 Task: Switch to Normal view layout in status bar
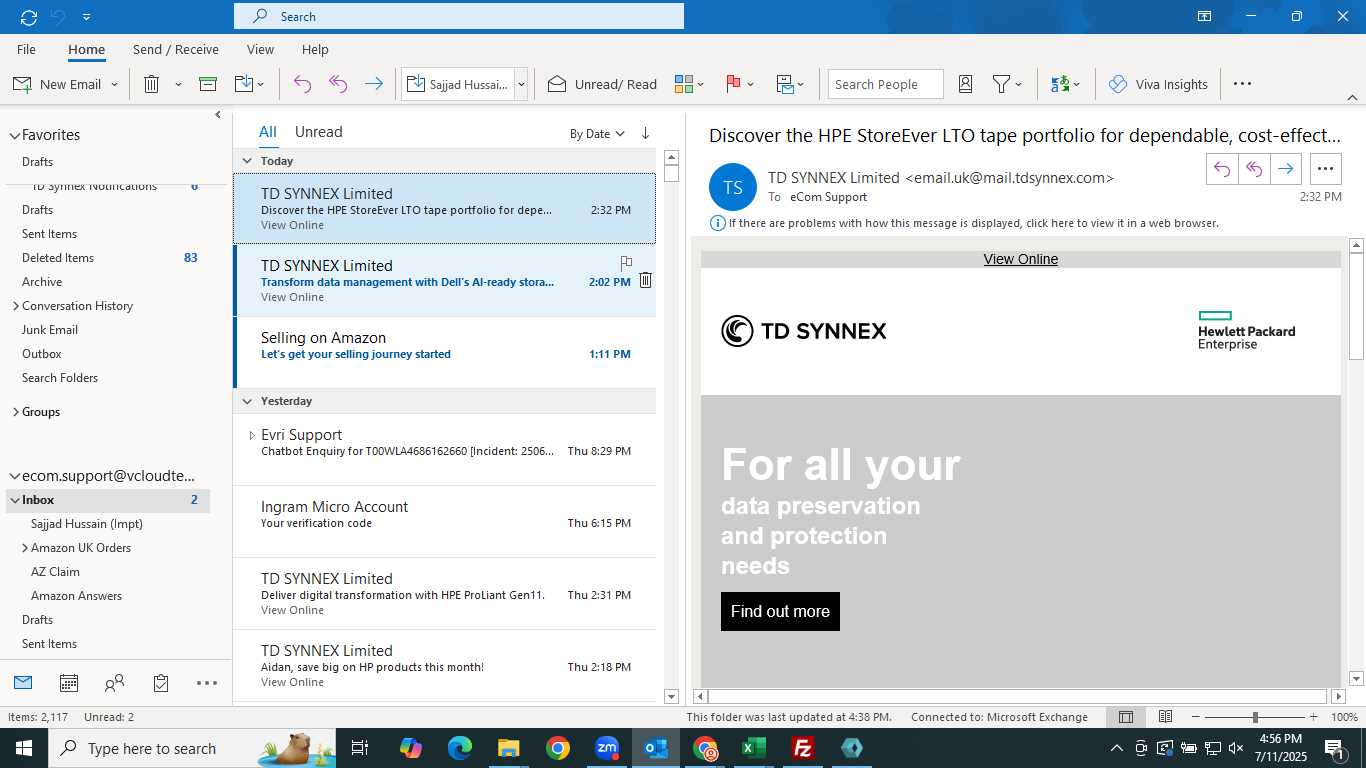pyautogui.click(x=1126, y=717)
